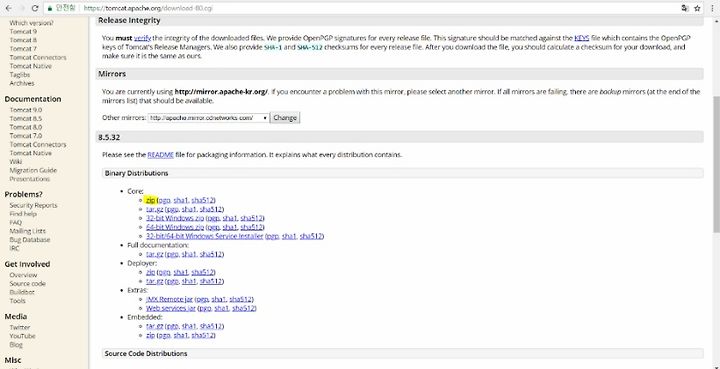Open Tomcat 7.0 documentation link
The height and width of the screenshot is (369, 720).
point(26,136)
